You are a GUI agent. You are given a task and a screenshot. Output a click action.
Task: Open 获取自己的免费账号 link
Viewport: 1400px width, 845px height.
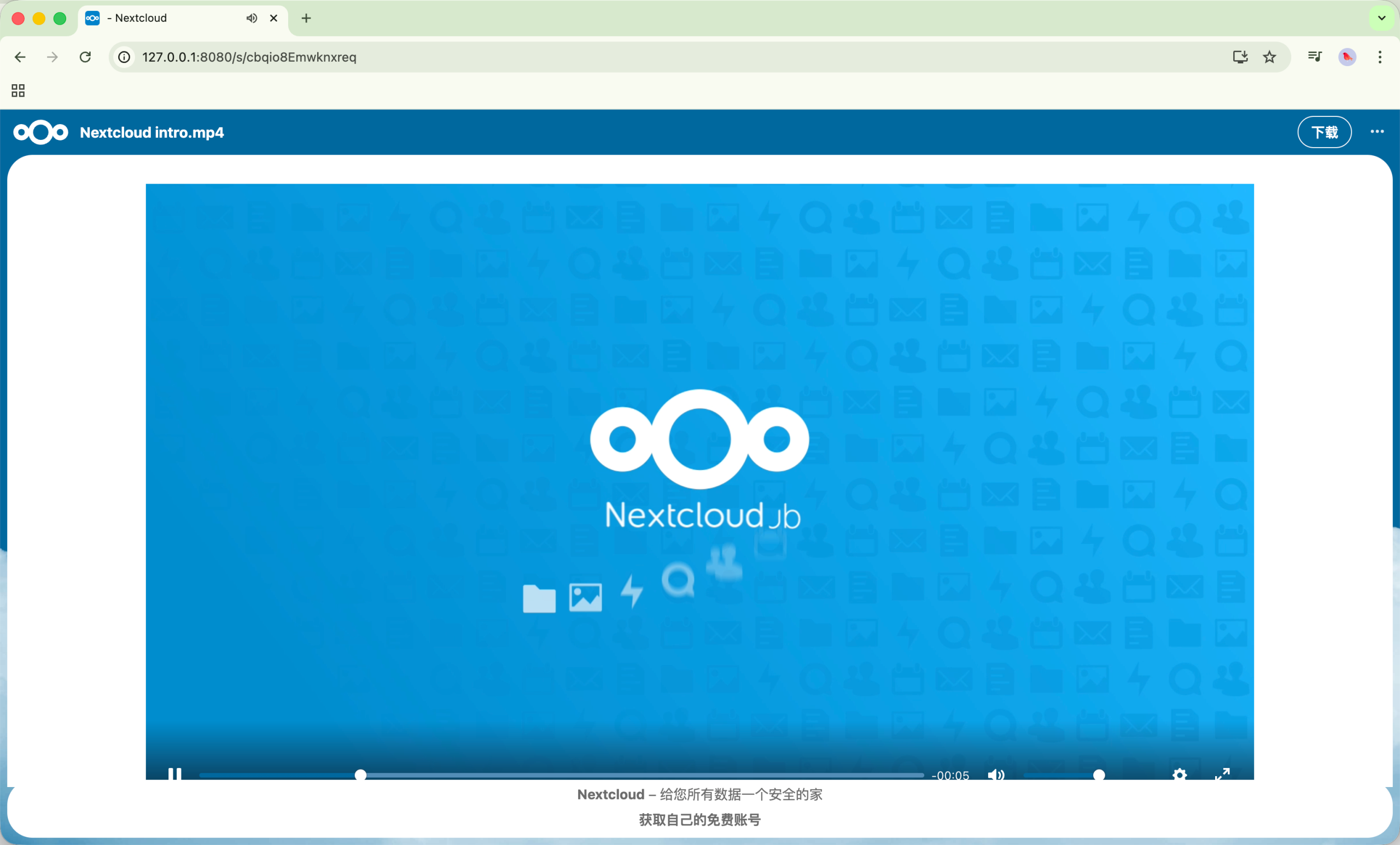click(699, 819)
